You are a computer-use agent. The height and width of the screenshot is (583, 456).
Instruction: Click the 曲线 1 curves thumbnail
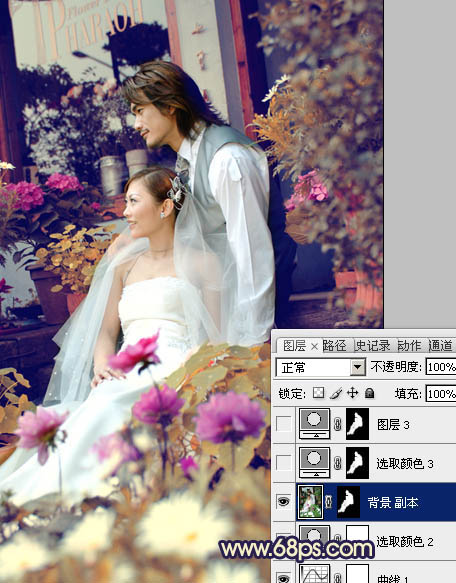(314, 574)
